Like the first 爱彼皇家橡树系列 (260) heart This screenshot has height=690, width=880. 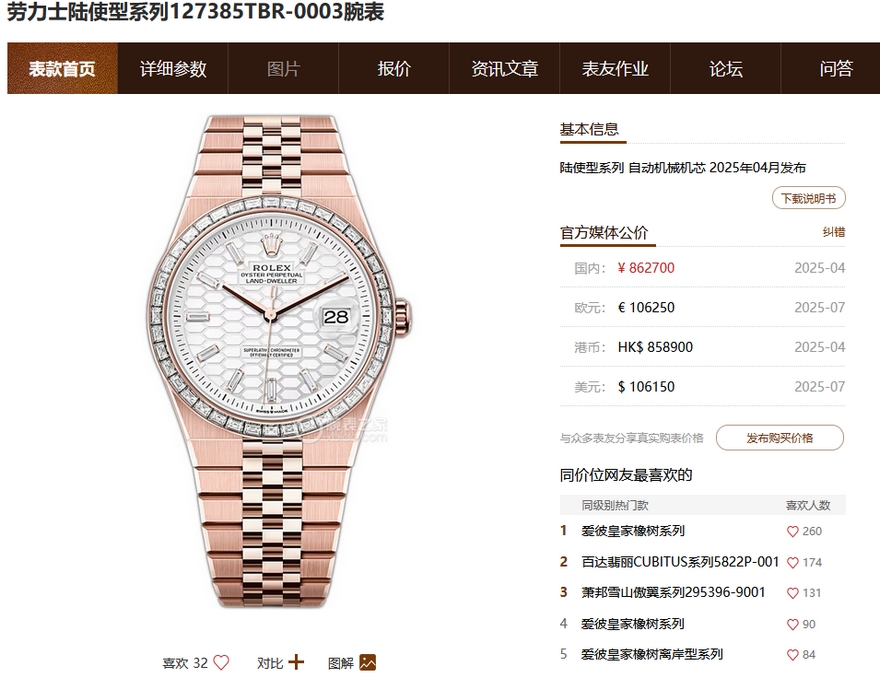[x=792, y=531]
